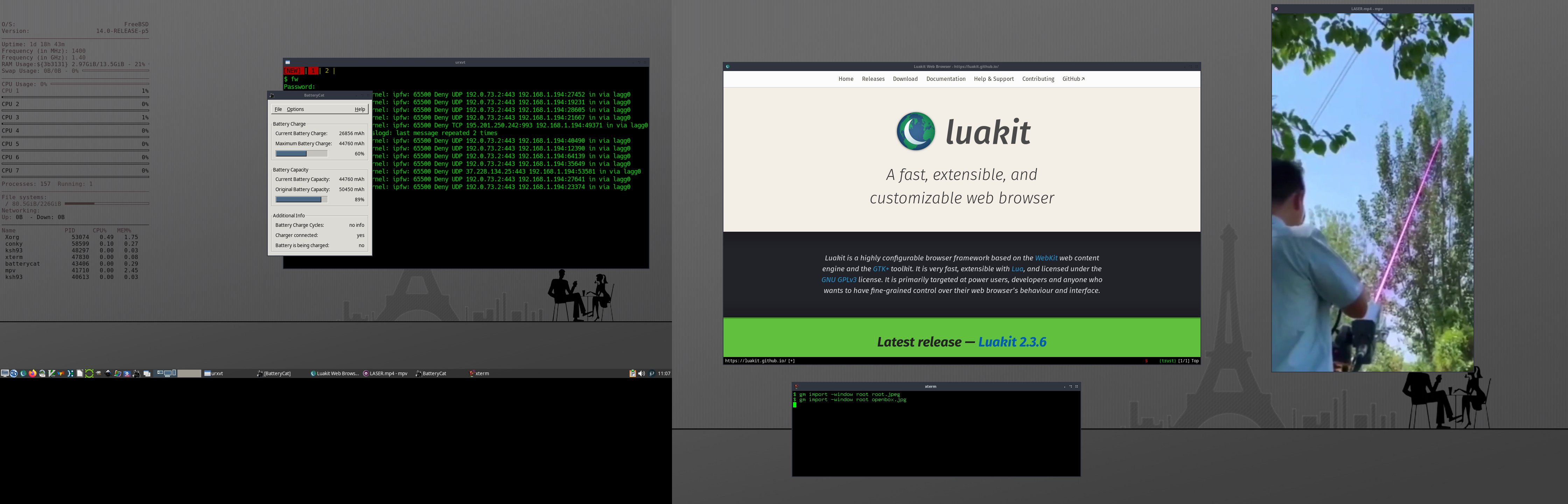Select tab 1 in urxvt terminal

[313, 71]
